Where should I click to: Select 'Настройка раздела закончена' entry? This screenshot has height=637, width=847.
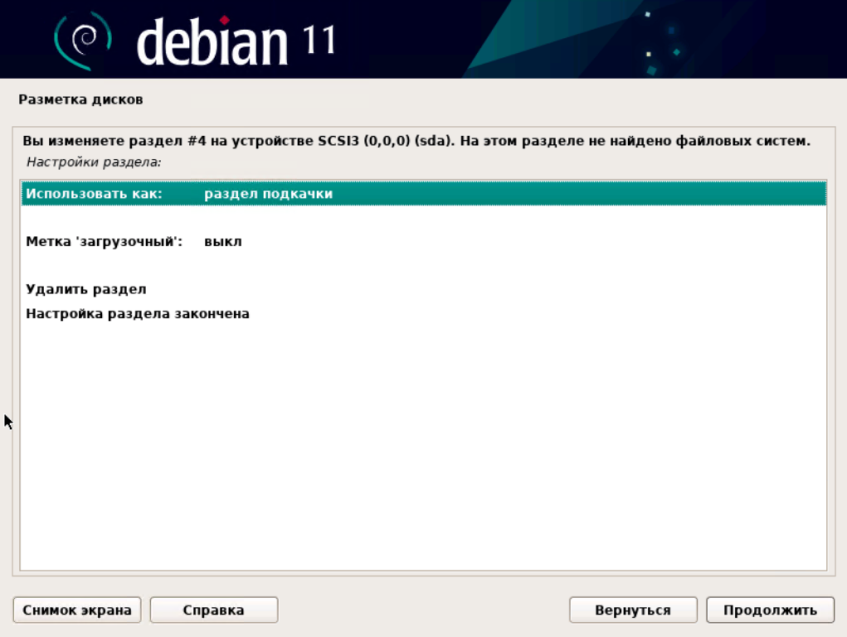click(x=424, y=313)
